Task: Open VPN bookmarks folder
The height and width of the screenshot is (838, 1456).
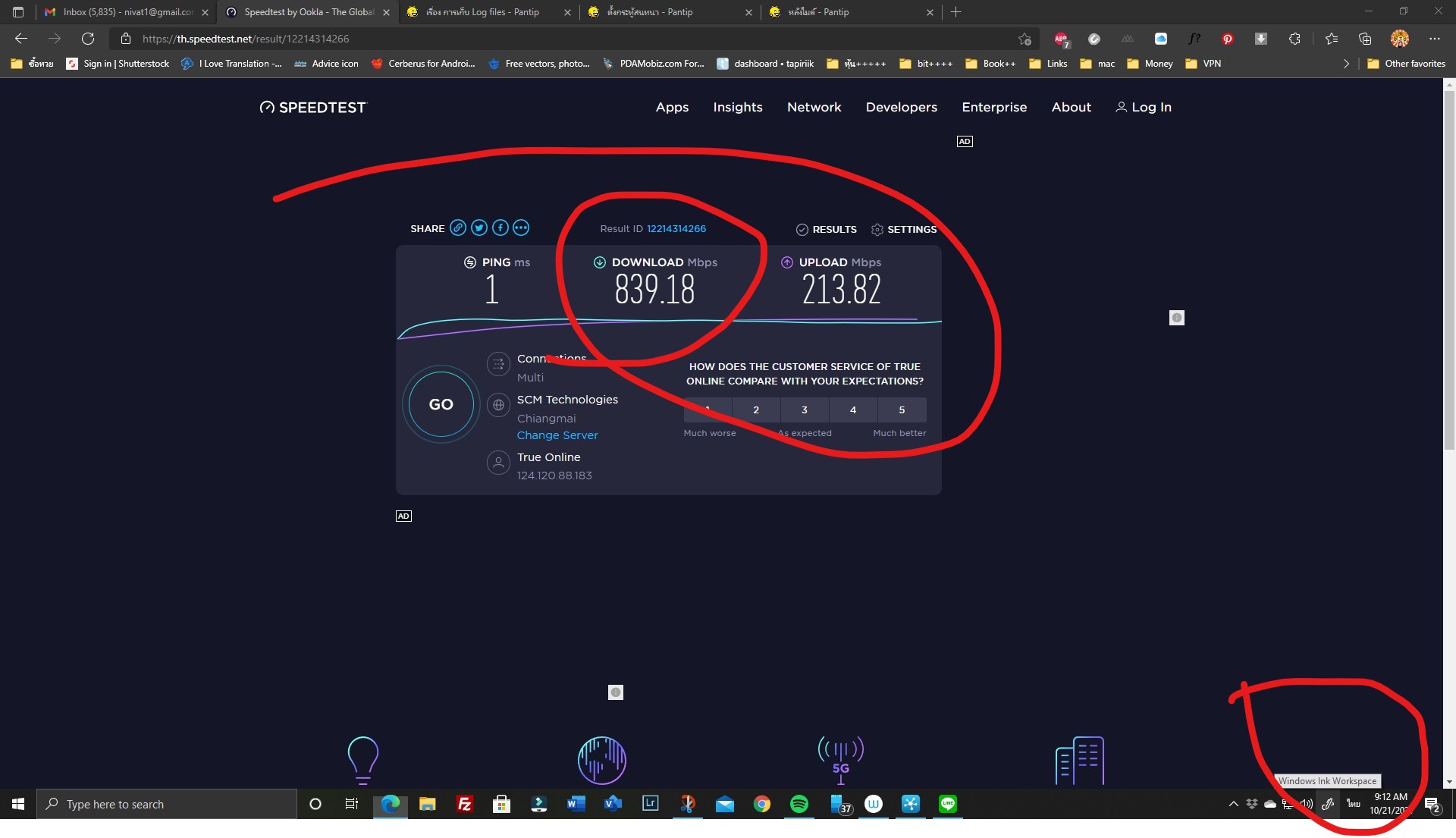Action: coord(1203,64)
